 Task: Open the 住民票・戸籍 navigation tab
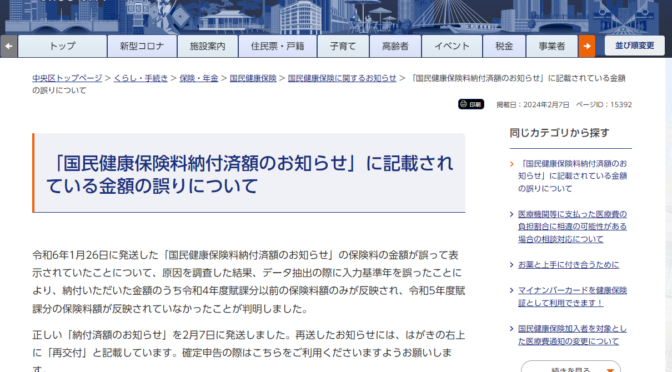278,46
